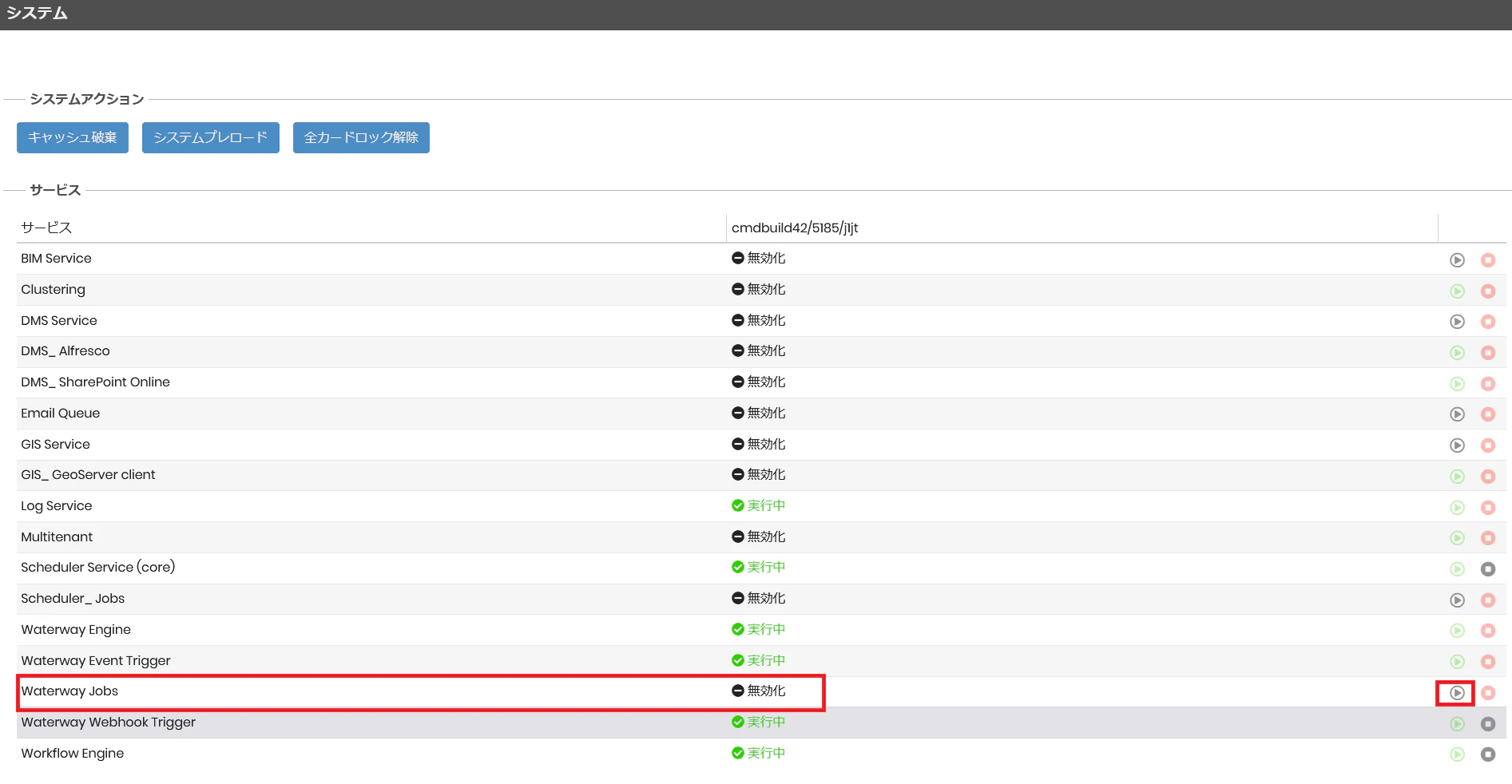Stop DMS_ SharePoint Online service
1512x784 pixels.
pyautogui.click(x=1487, y=383)
